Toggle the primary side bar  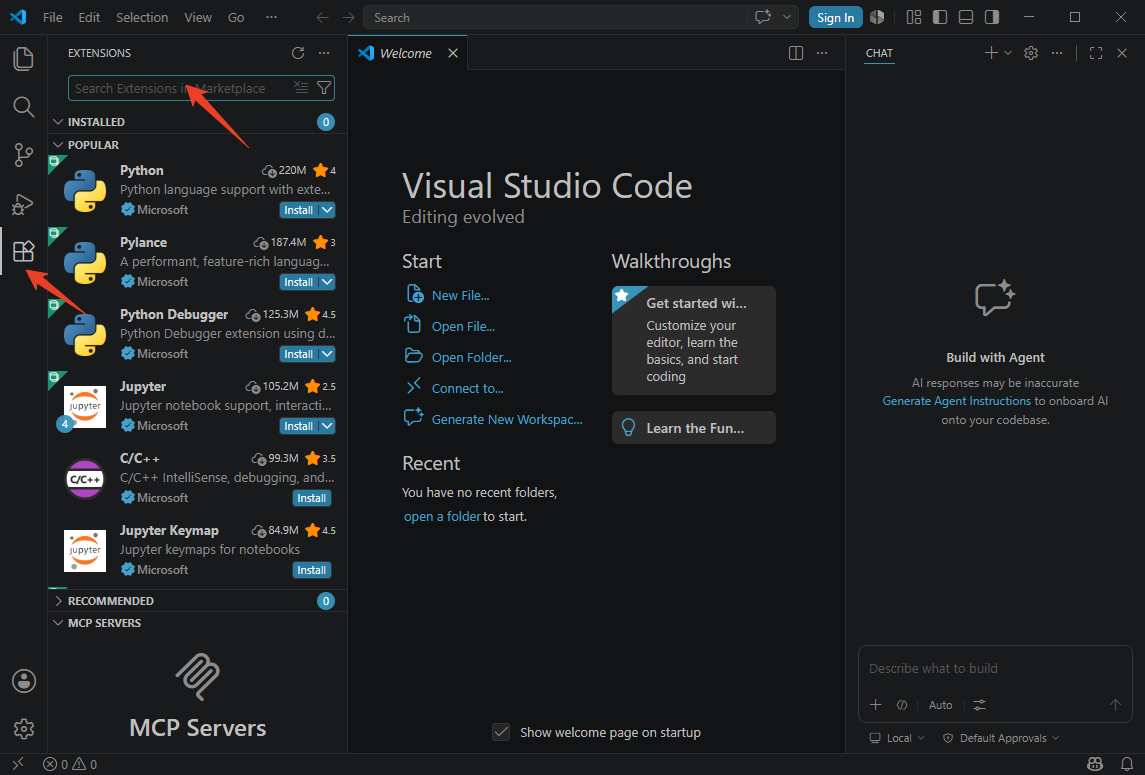(940, 17)
